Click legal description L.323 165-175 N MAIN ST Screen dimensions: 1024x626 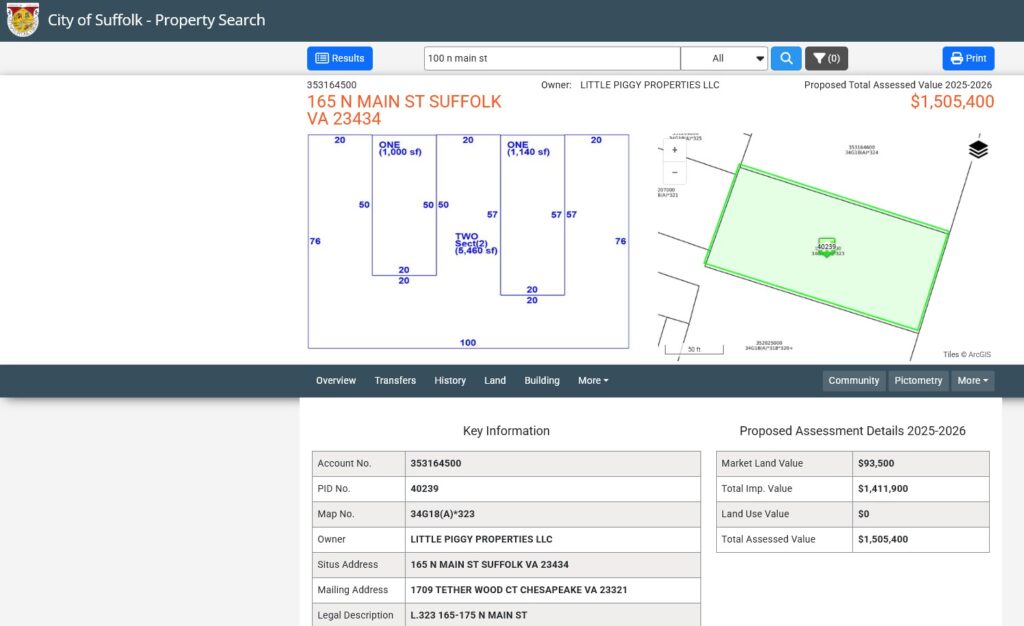click(x=468, y=616)
